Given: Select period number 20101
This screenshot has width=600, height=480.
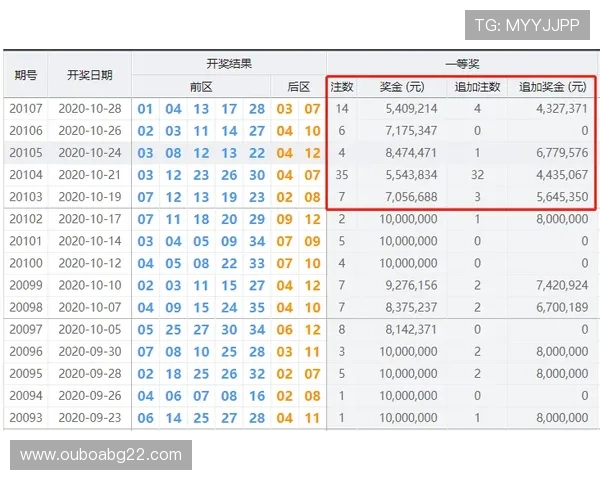Looking at the screenshot, I should 26,241.
